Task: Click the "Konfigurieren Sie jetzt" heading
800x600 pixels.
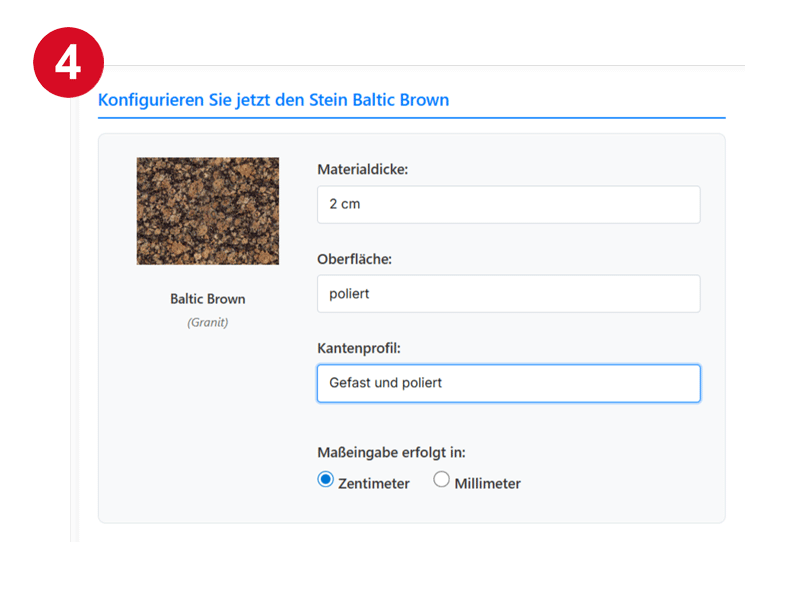Action: (273, 100)
